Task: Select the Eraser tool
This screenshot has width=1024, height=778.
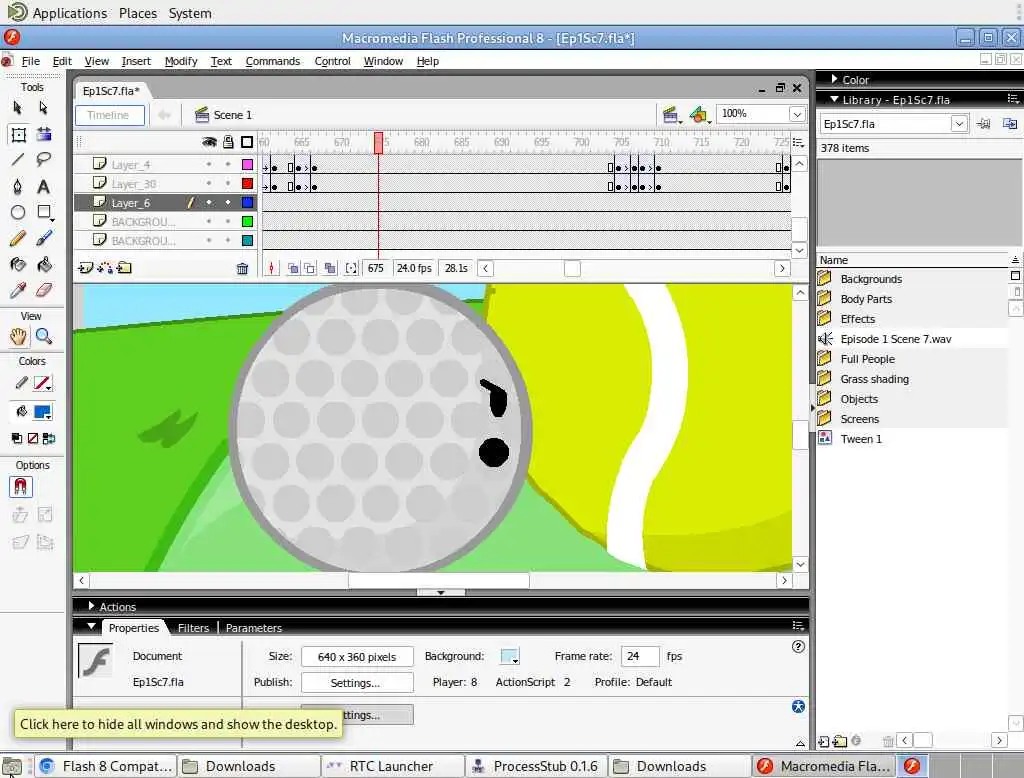Action: coord(44,290)
